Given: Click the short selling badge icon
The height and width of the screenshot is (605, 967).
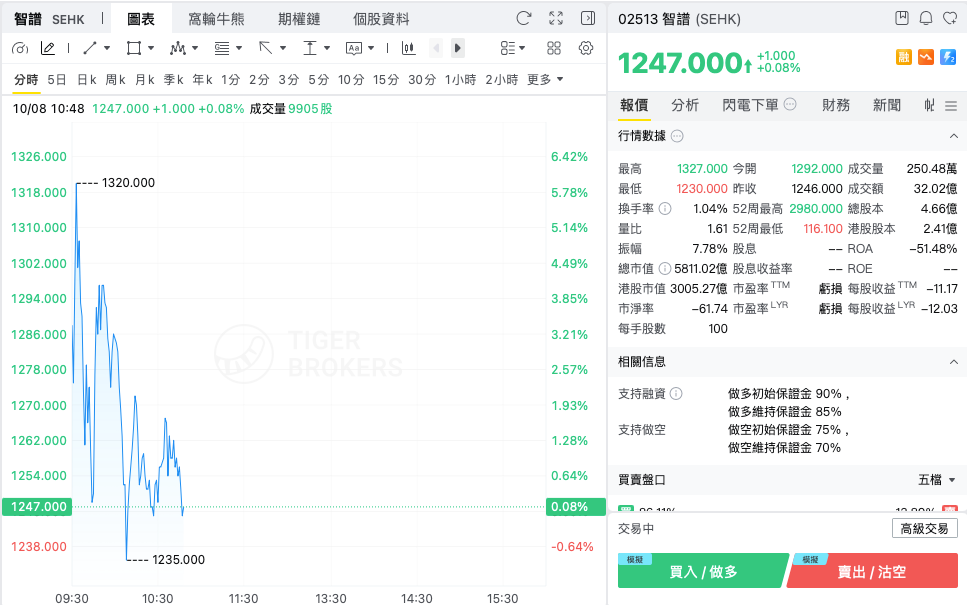Looking at the screenshot, I should [x=926, y=57].
